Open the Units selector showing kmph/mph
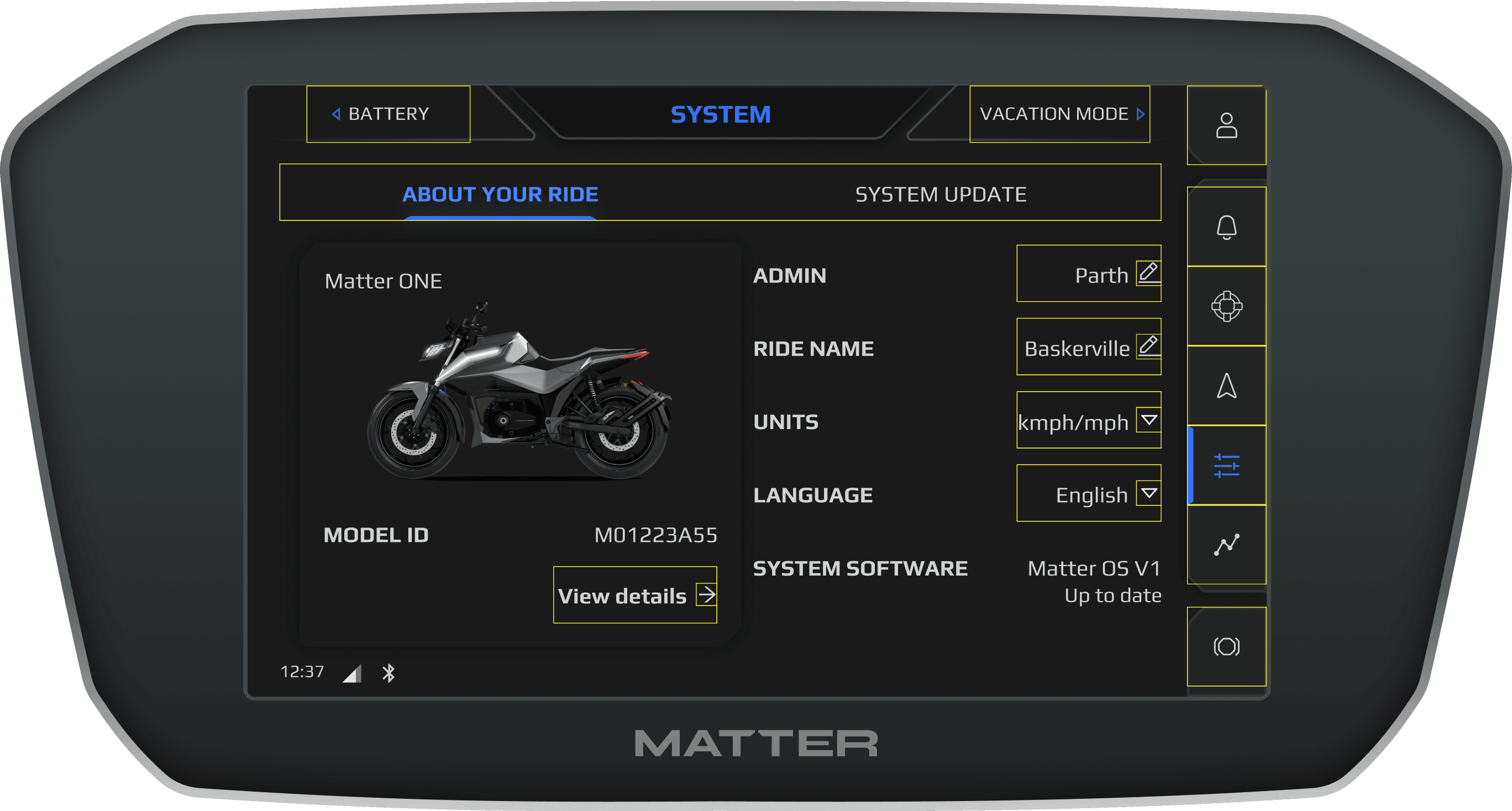Image resolution: width=1512 pixels, height=811 pixels. point(1089,419)
